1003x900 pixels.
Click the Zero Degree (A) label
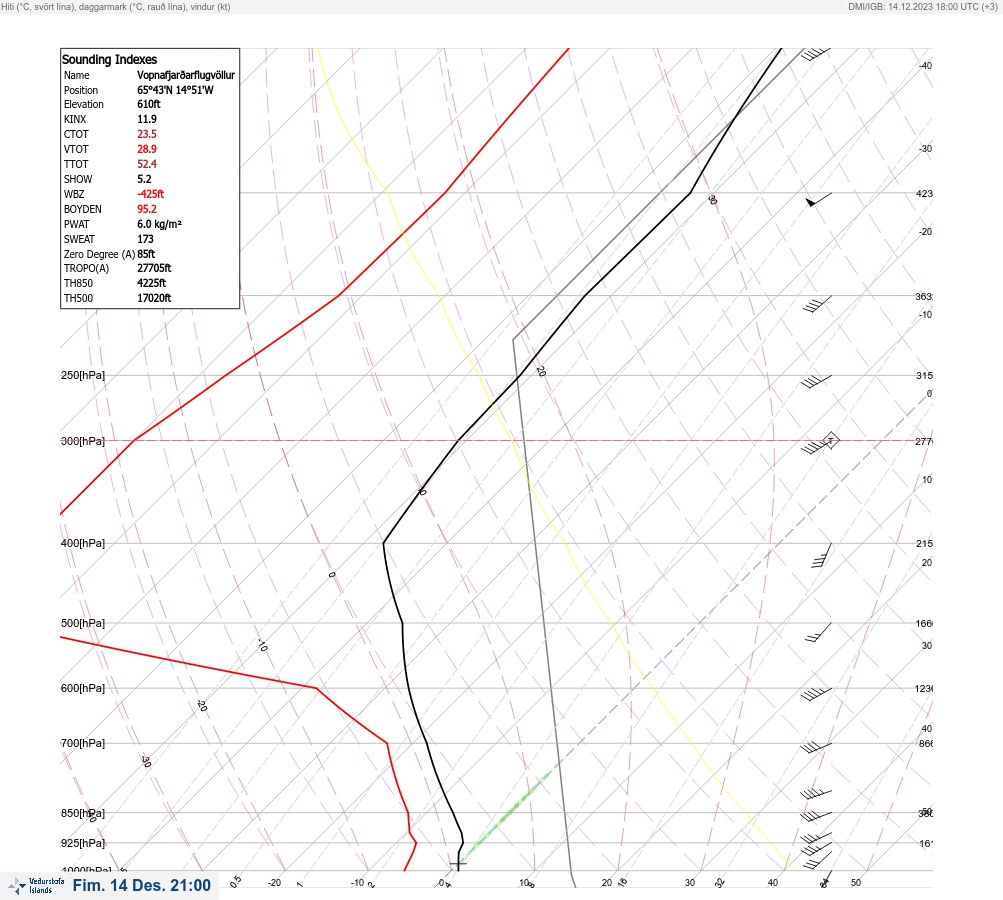click(x=99, y=254)
